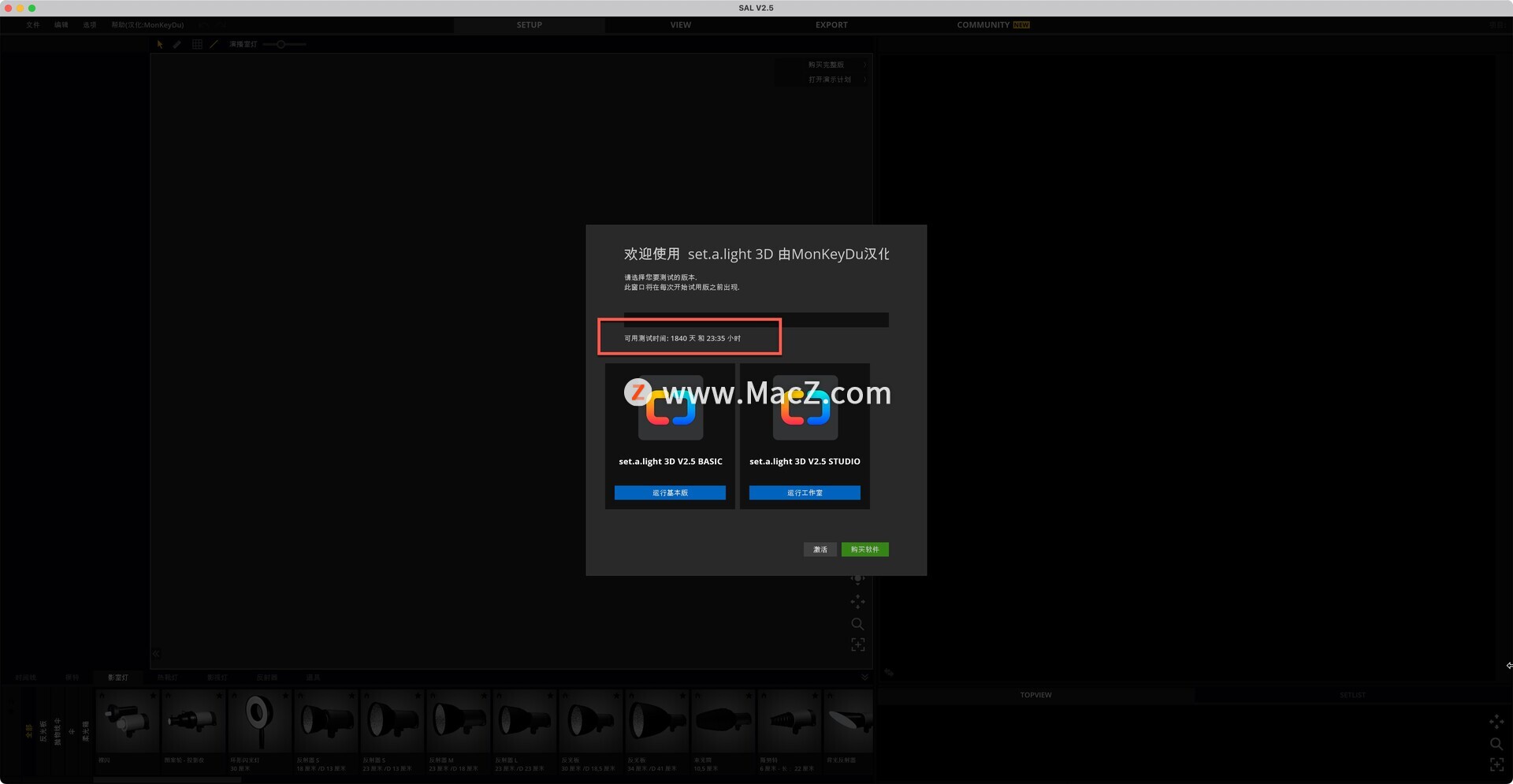1513x784 pixels.
Task: Run the set.a.light 3D V2.5 STUDIO version
Action: pos(805,492)
